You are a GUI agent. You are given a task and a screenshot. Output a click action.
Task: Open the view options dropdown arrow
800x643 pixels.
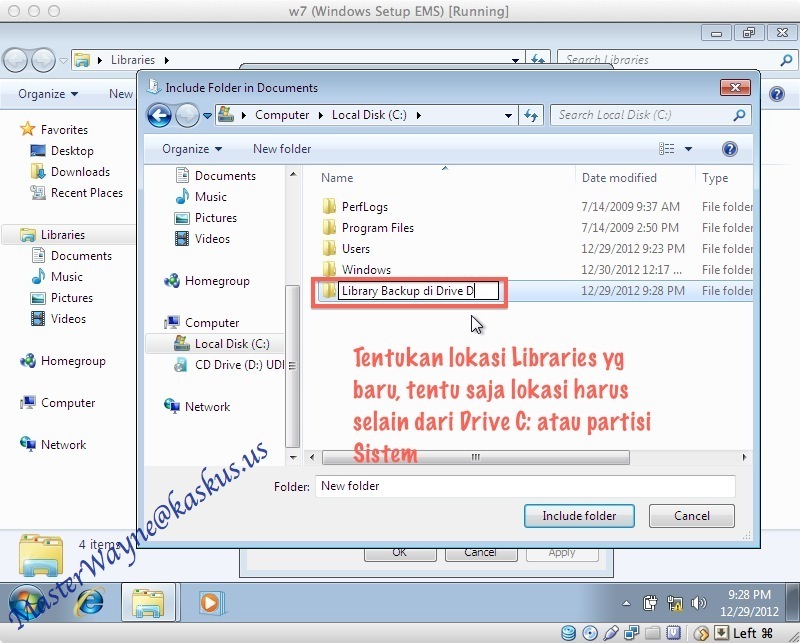pyautogui.click(x=688, y=149)
